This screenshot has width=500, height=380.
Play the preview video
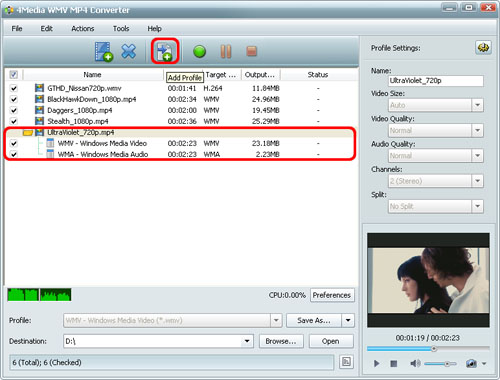pos(376,363)
